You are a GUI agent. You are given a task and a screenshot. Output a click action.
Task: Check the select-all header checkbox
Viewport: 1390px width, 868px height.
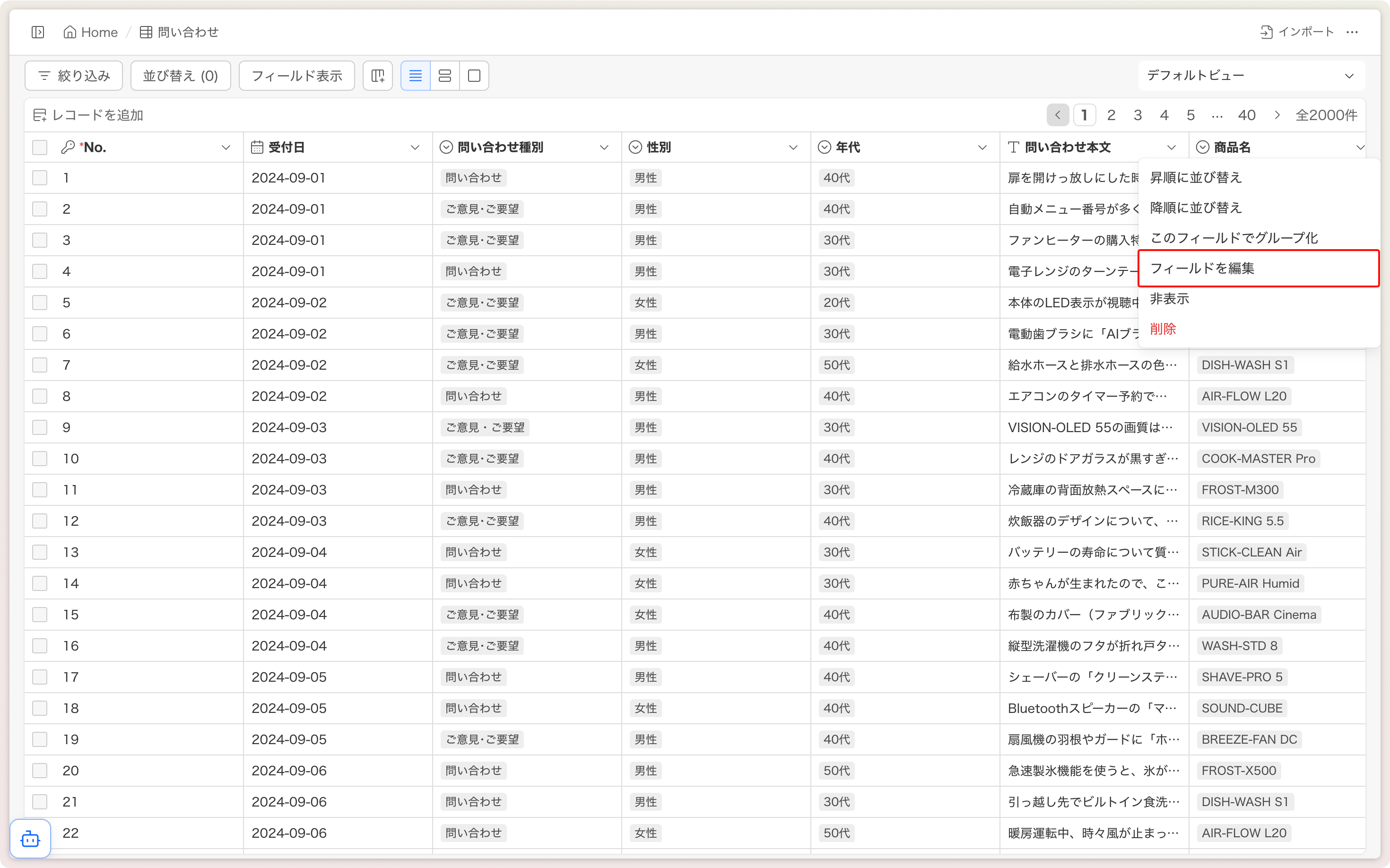point(40,148)
